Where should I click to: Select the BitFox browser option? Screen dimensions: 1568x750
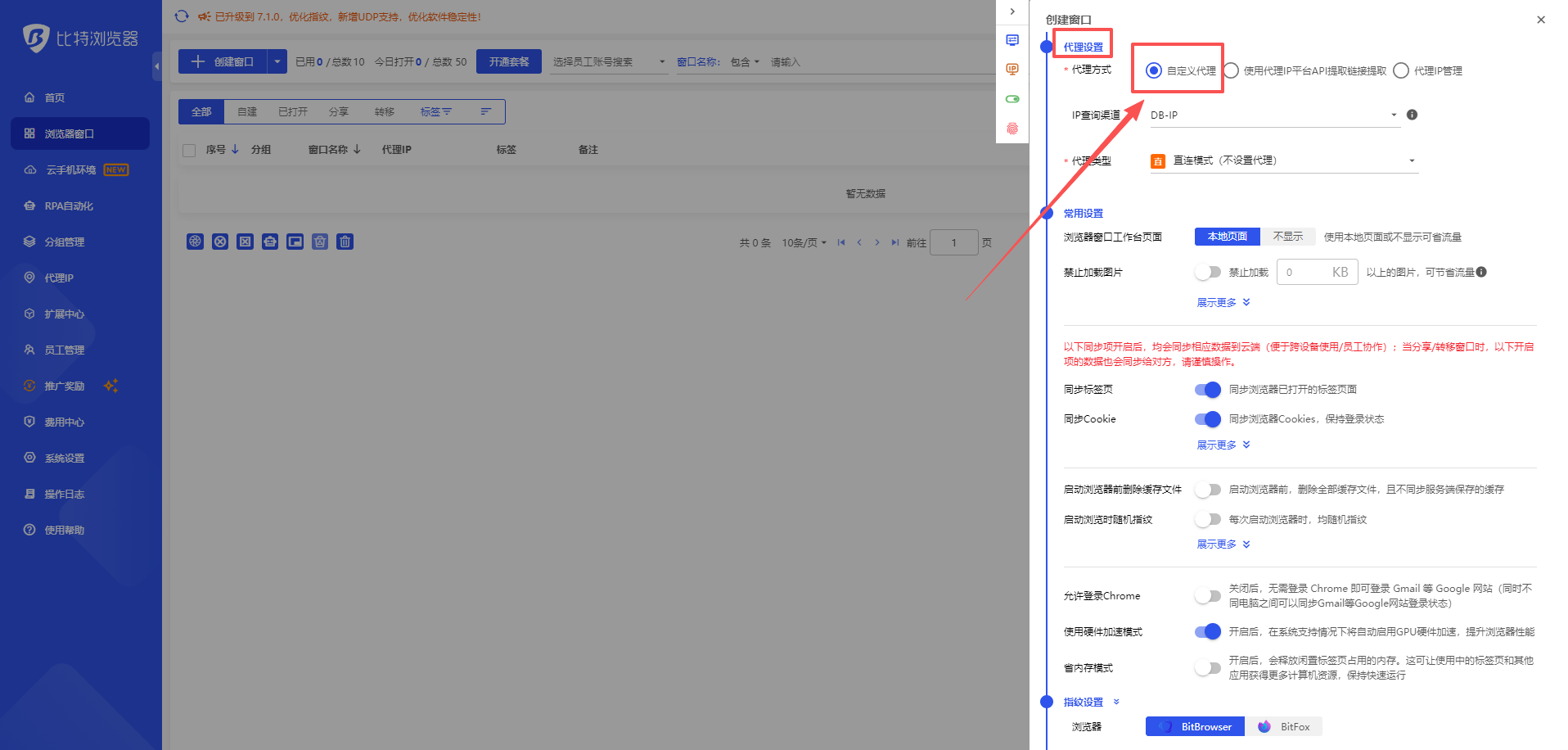coord(1283,726)
